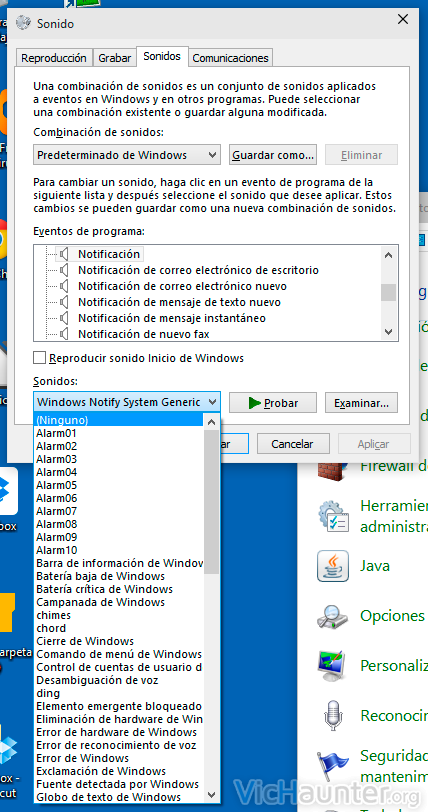Image resolution: width=428 pixels, height=812 pixels.
Task: Click the Examinar... button
Action: coord(362,402)
